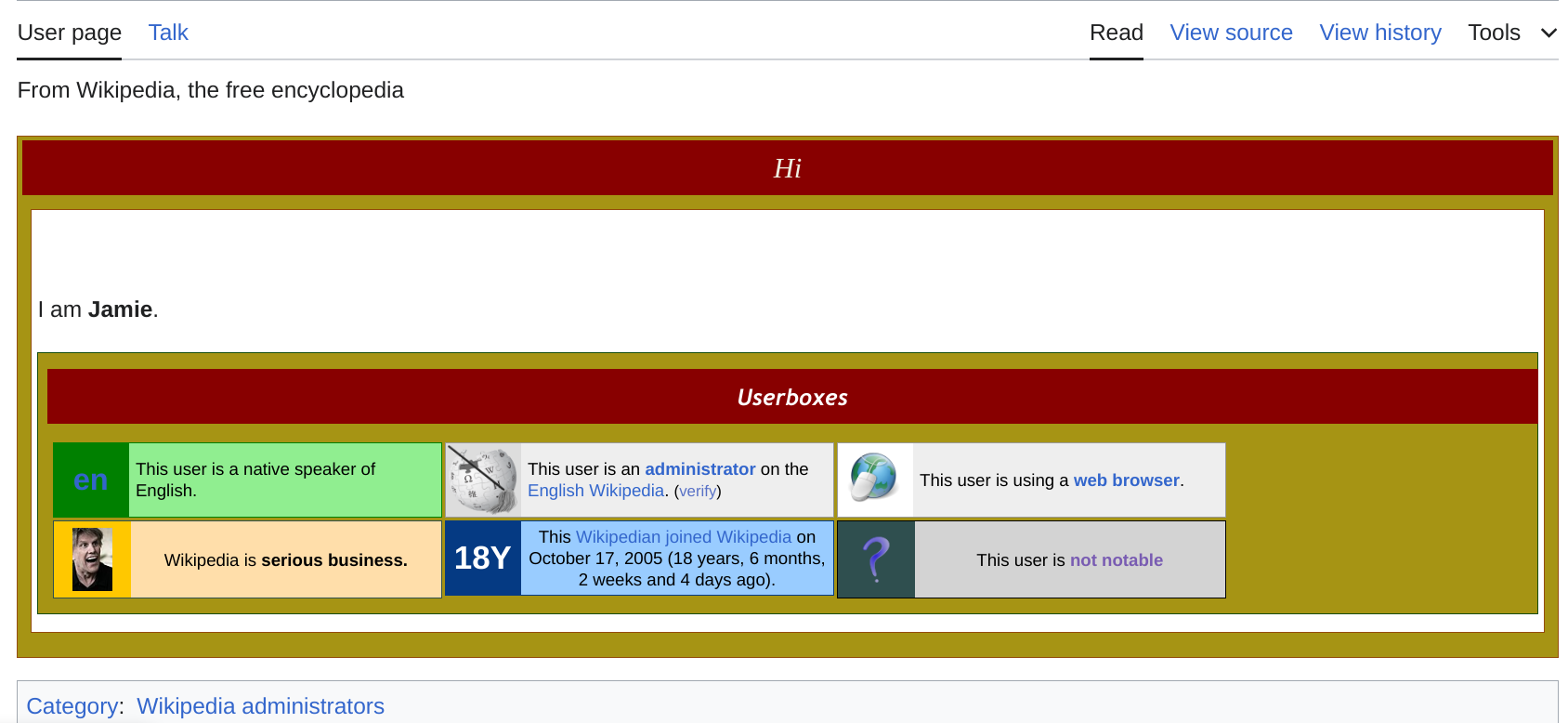Select the User page tab

[70, 33]
